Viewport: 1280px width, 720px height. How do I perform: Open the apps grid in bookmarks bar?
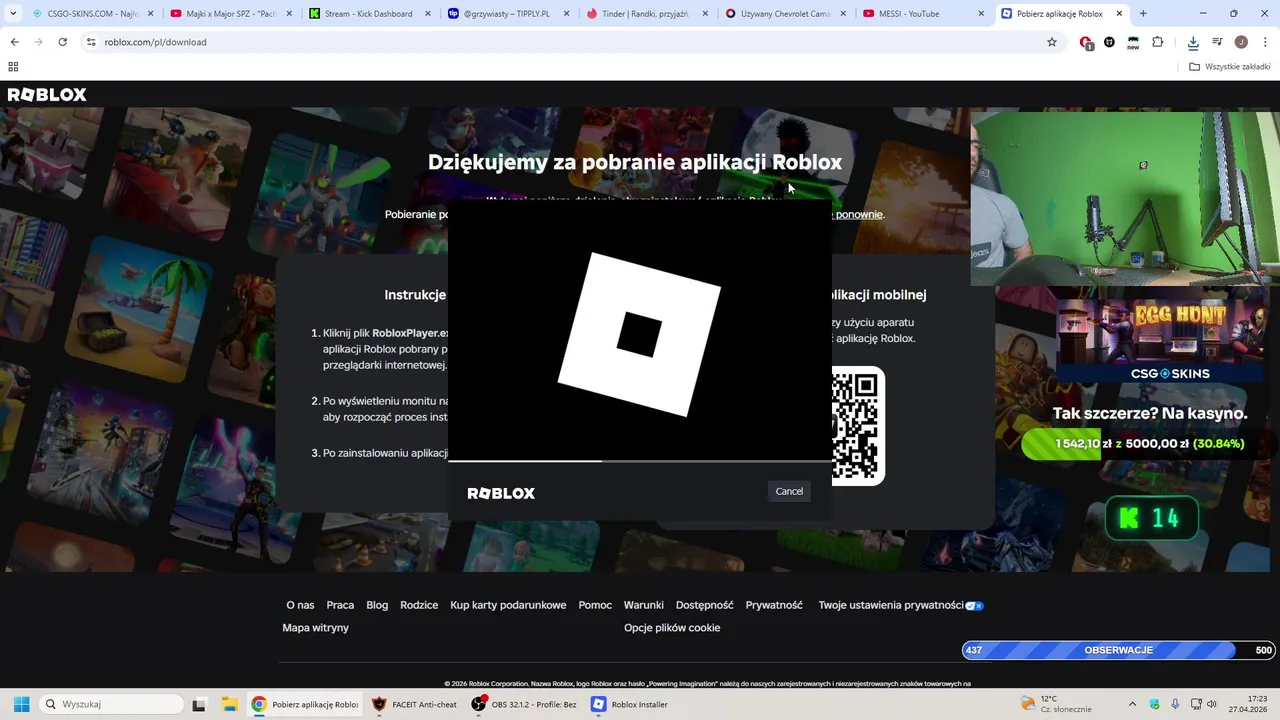13,67
